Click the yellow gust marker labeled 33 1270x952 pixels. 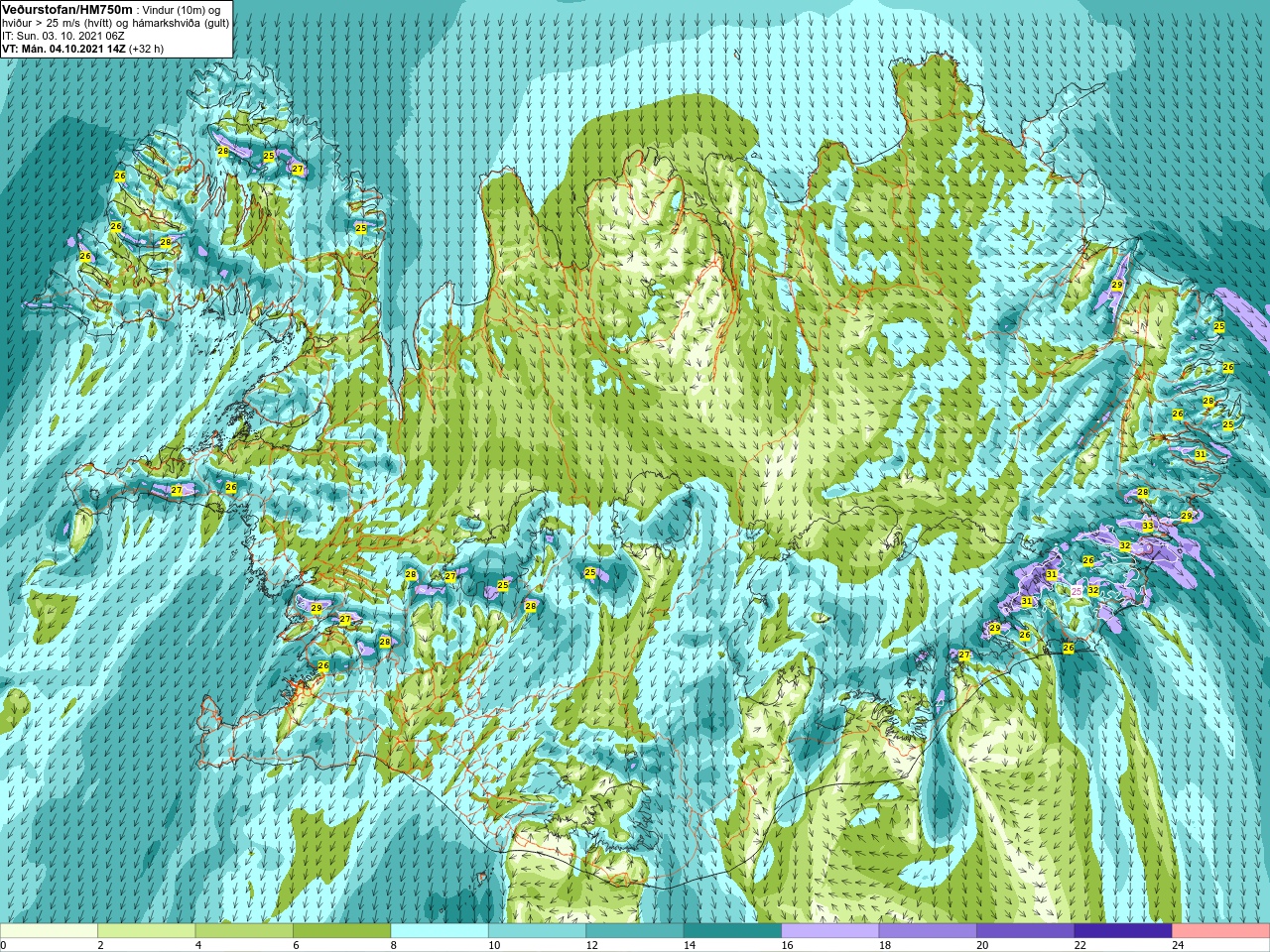(x=1148, y=526)
